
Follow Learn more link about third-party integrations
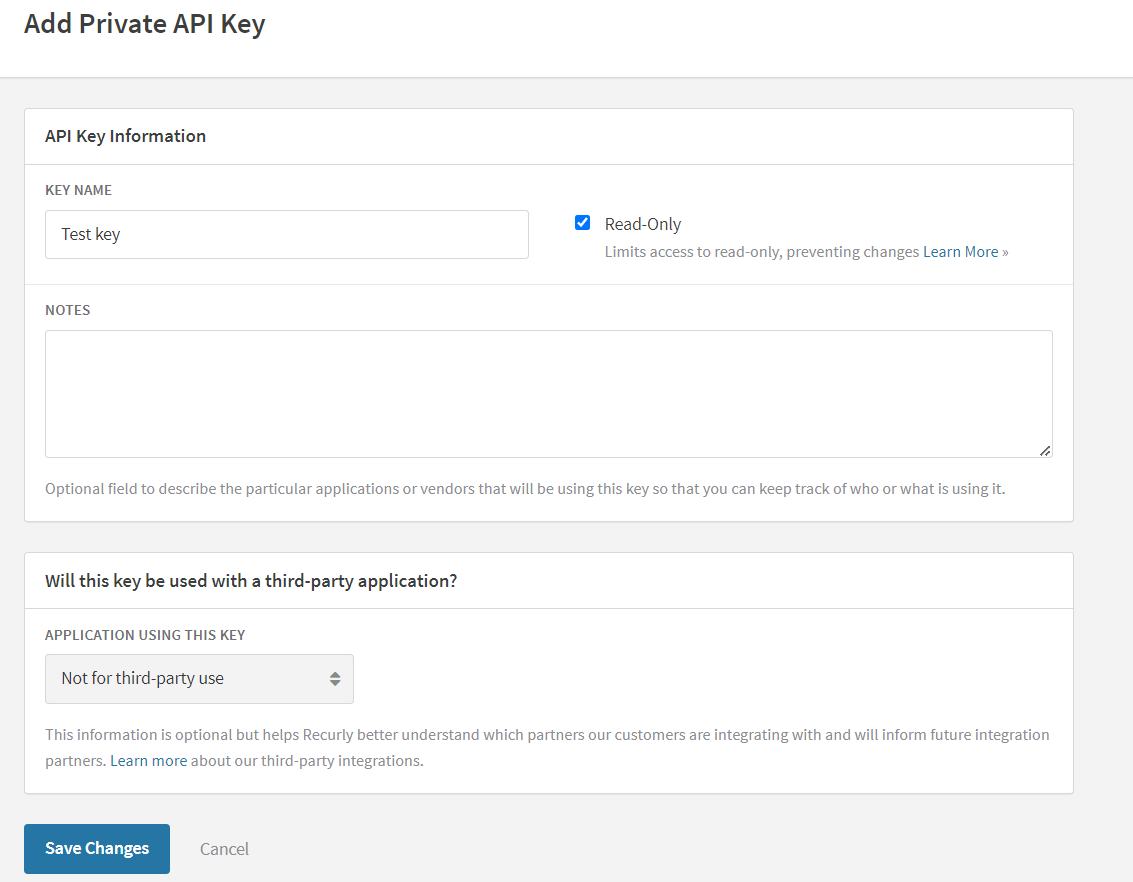(148, 761)
